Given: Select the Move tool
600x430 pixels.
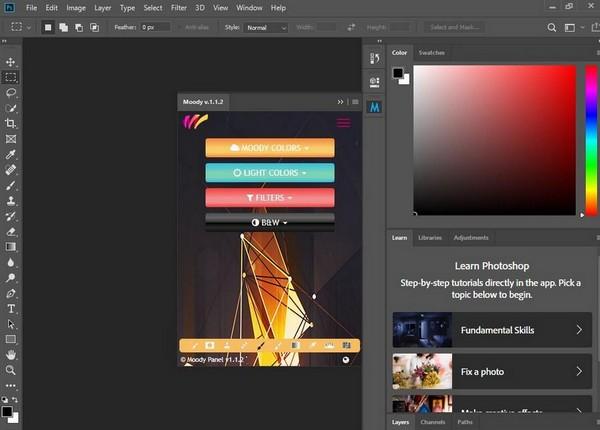Looking at the screenshot, I should [x=11, y=62].
